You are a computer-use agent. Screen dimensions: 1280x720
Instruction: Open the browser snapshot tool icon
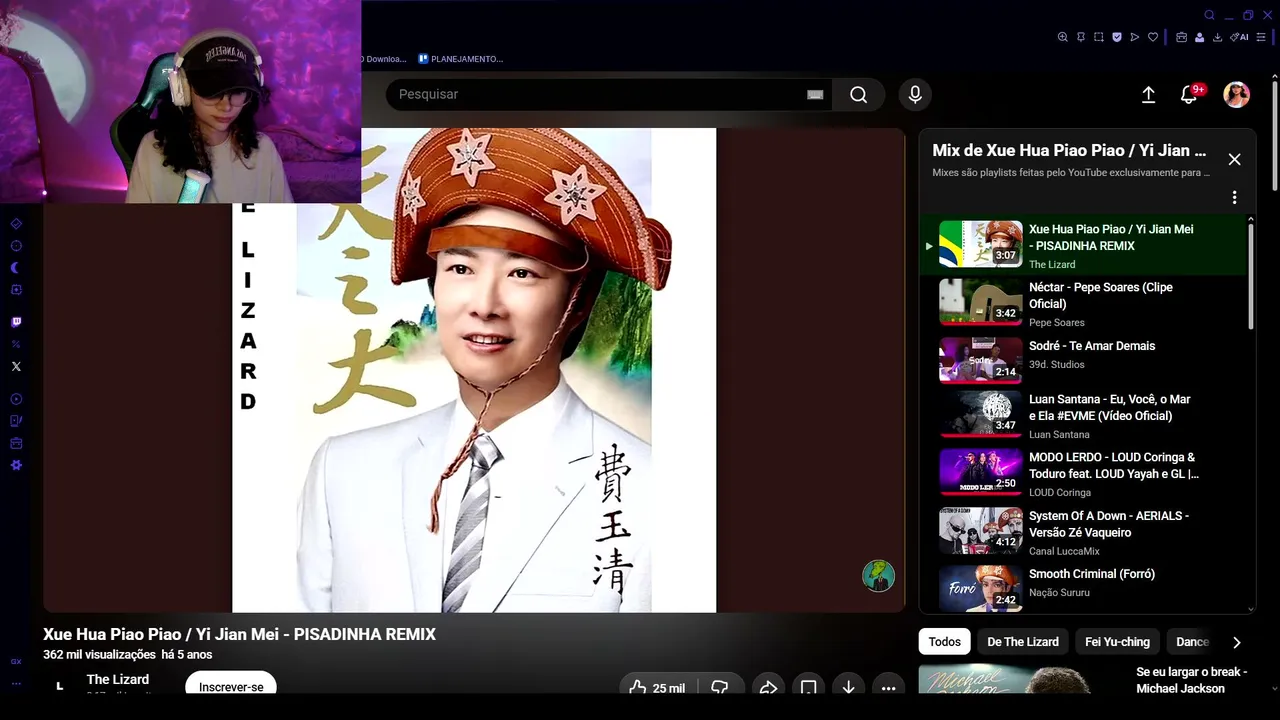coord(1098,37)
